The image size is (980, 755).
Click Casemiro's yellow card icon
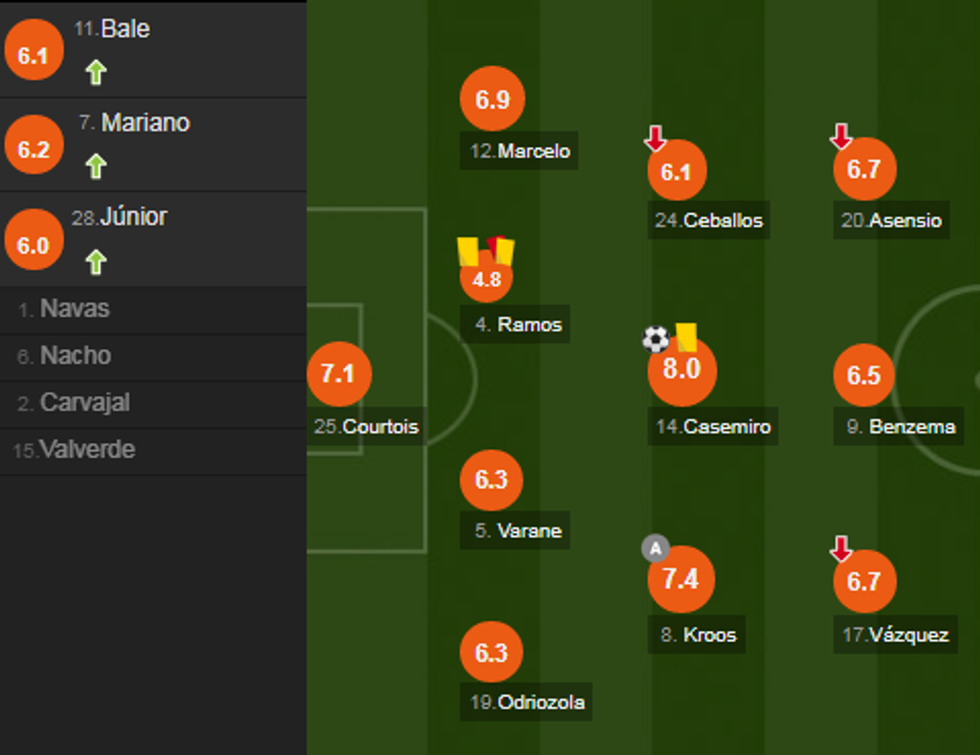pos(685,337)
